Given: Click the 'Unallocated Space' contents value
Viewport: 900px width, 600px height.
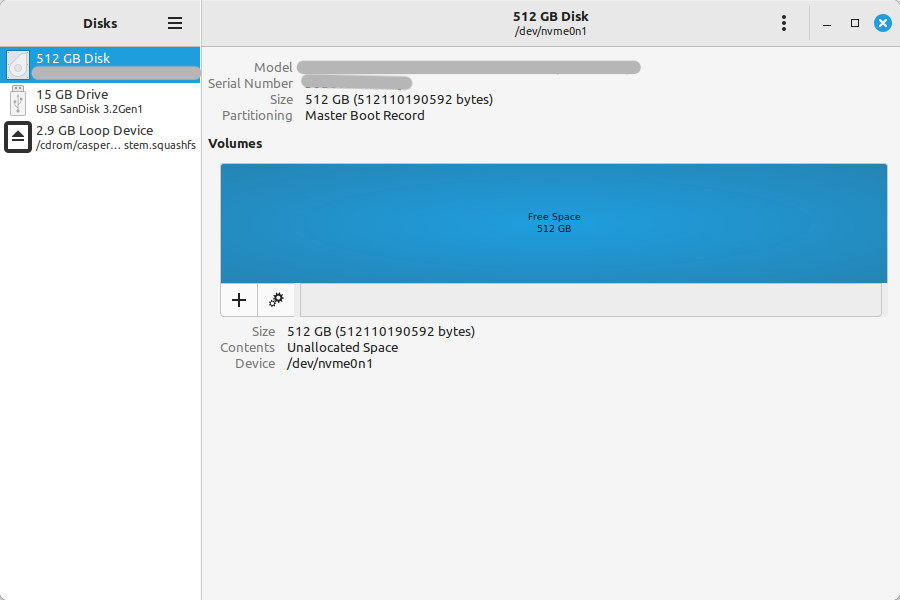Looking at the screenshot, I should tap(343, 347).
